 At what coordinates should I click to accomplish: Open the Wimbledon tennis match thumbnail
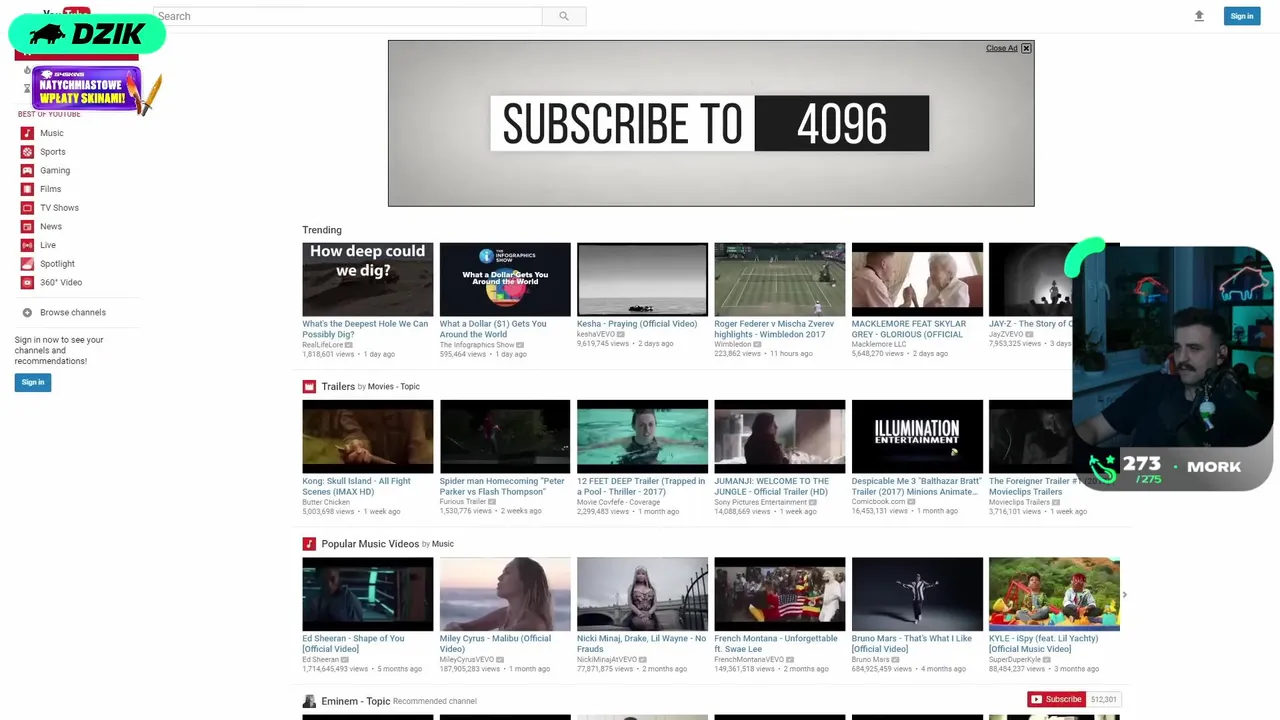point(780,279)
